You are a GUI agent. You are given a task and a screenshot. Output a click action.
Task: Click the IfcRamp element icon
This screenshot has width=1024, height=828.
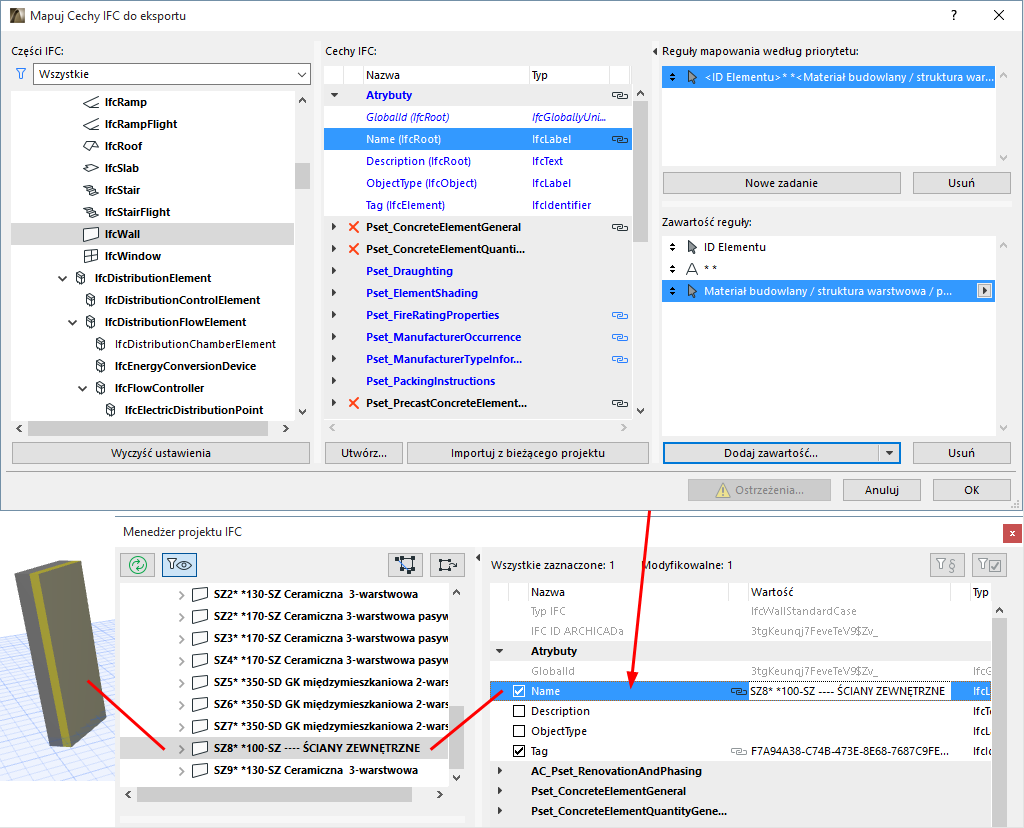(91, 102)
